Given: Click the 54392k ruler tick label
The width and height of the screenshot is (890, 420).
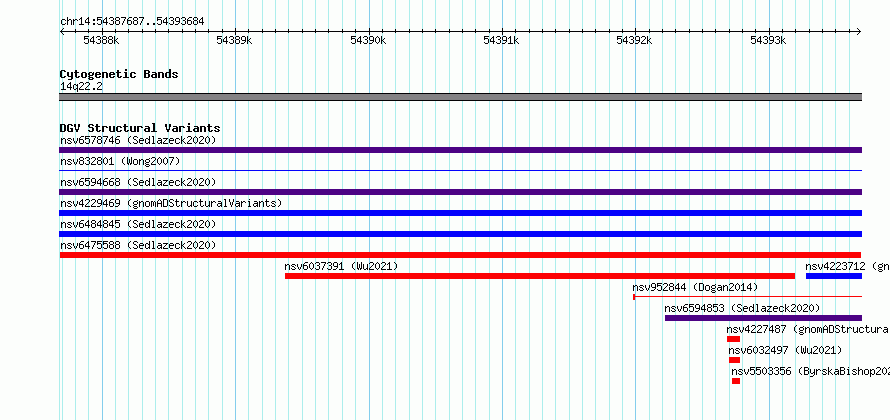Looking at the screenshot, I should (635, 40).
